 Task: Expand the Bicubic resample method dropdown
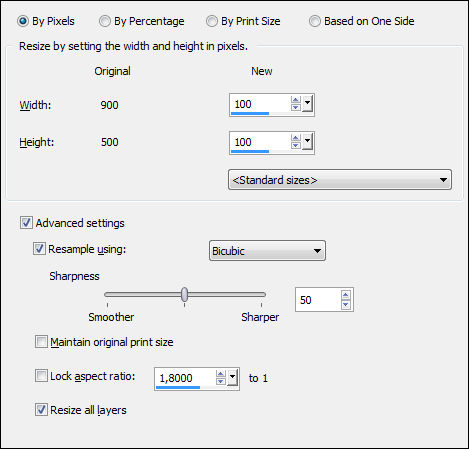(x=267, y=251)
